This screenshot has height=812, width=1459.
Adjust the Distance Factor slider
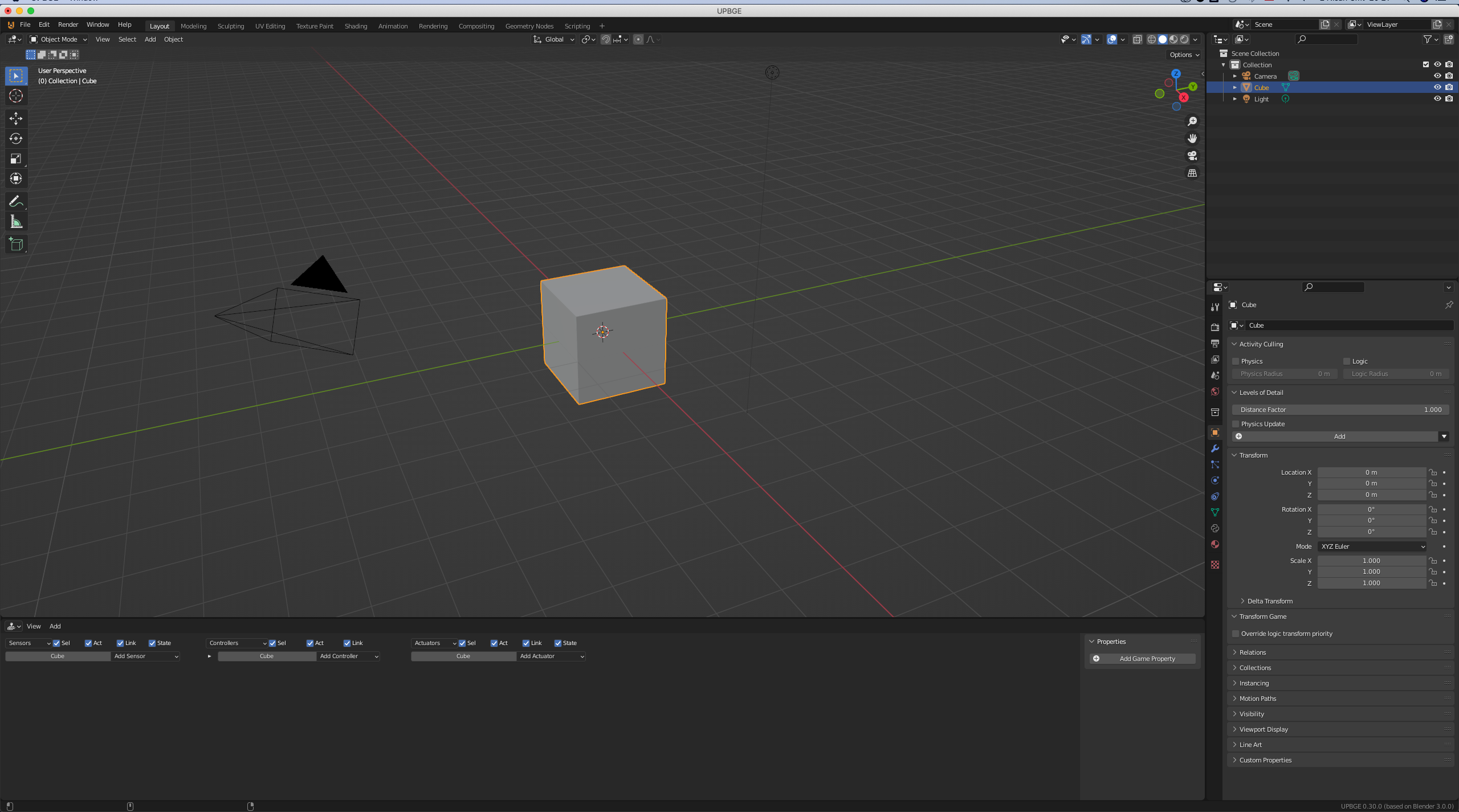[1340, 410]
